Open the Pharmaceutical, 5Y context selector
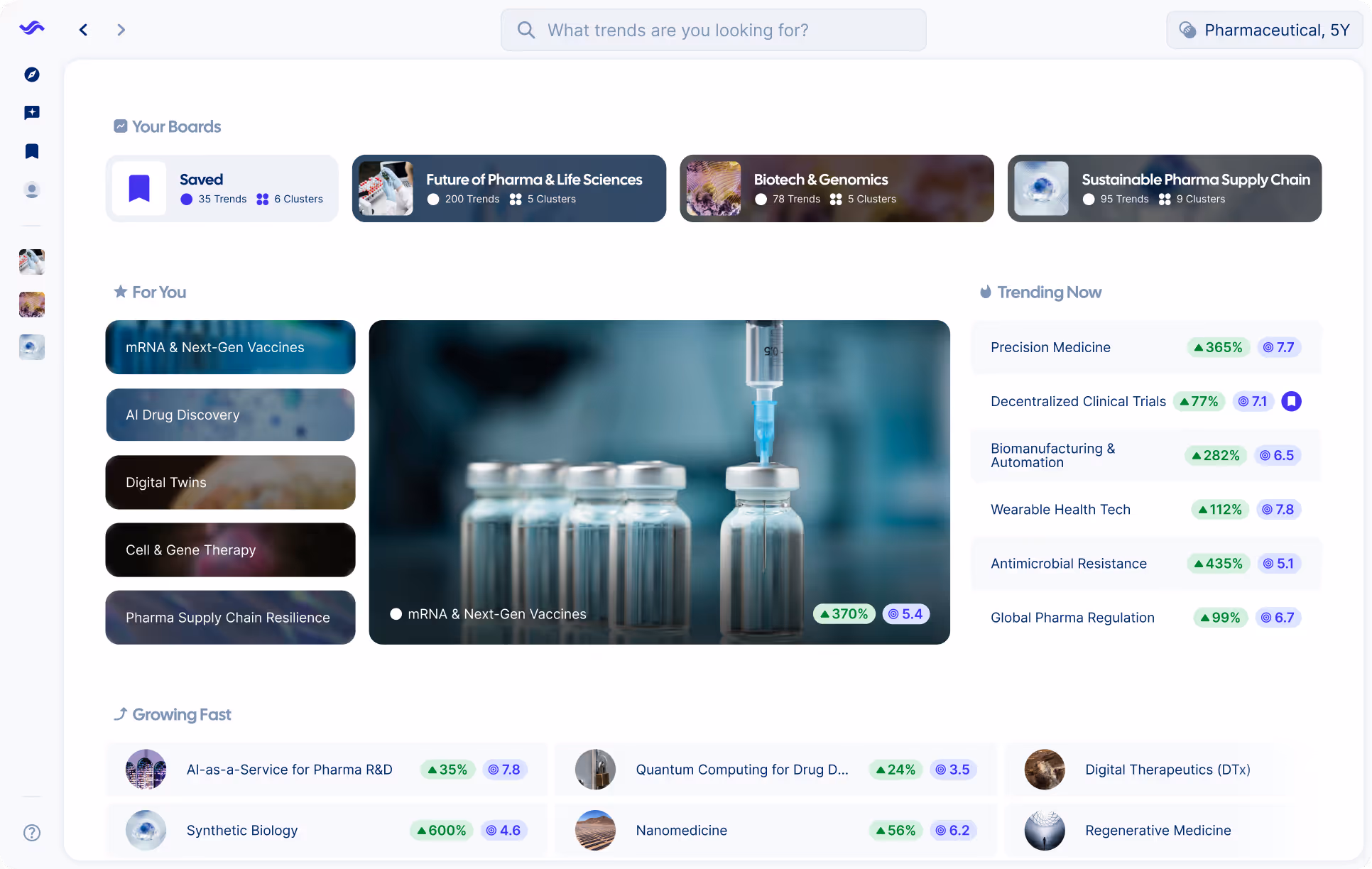Viewport: 1372px width, 869px height. 1265,30
